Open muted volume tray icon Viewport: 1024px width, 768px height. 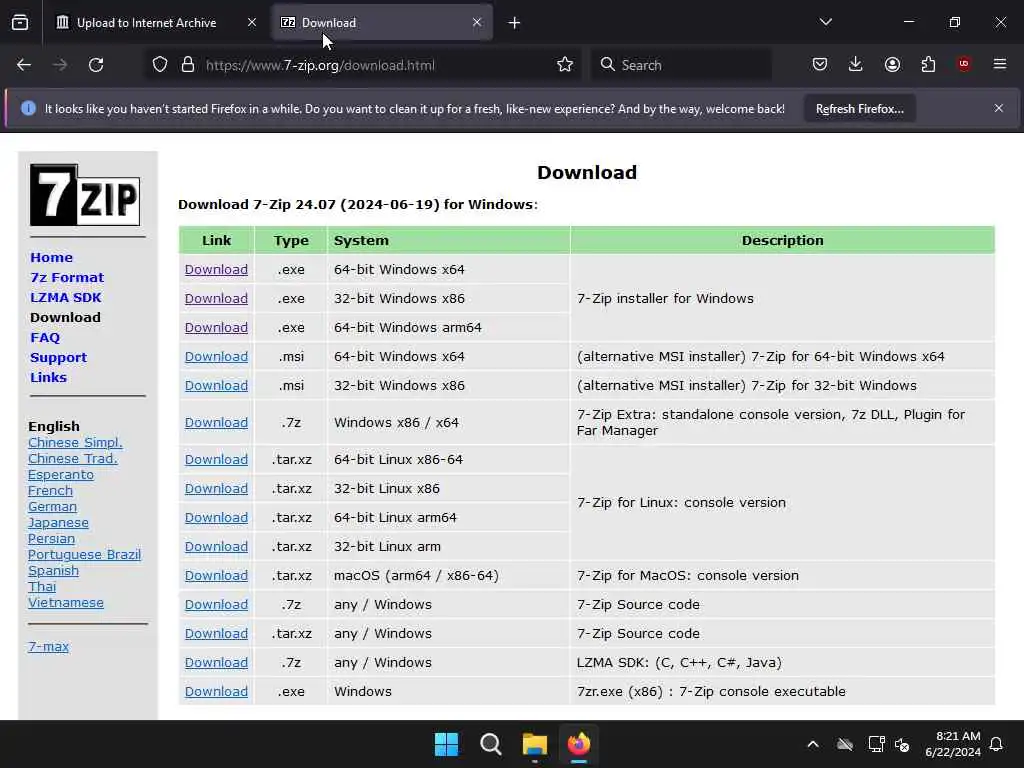[x=902, y=744]
